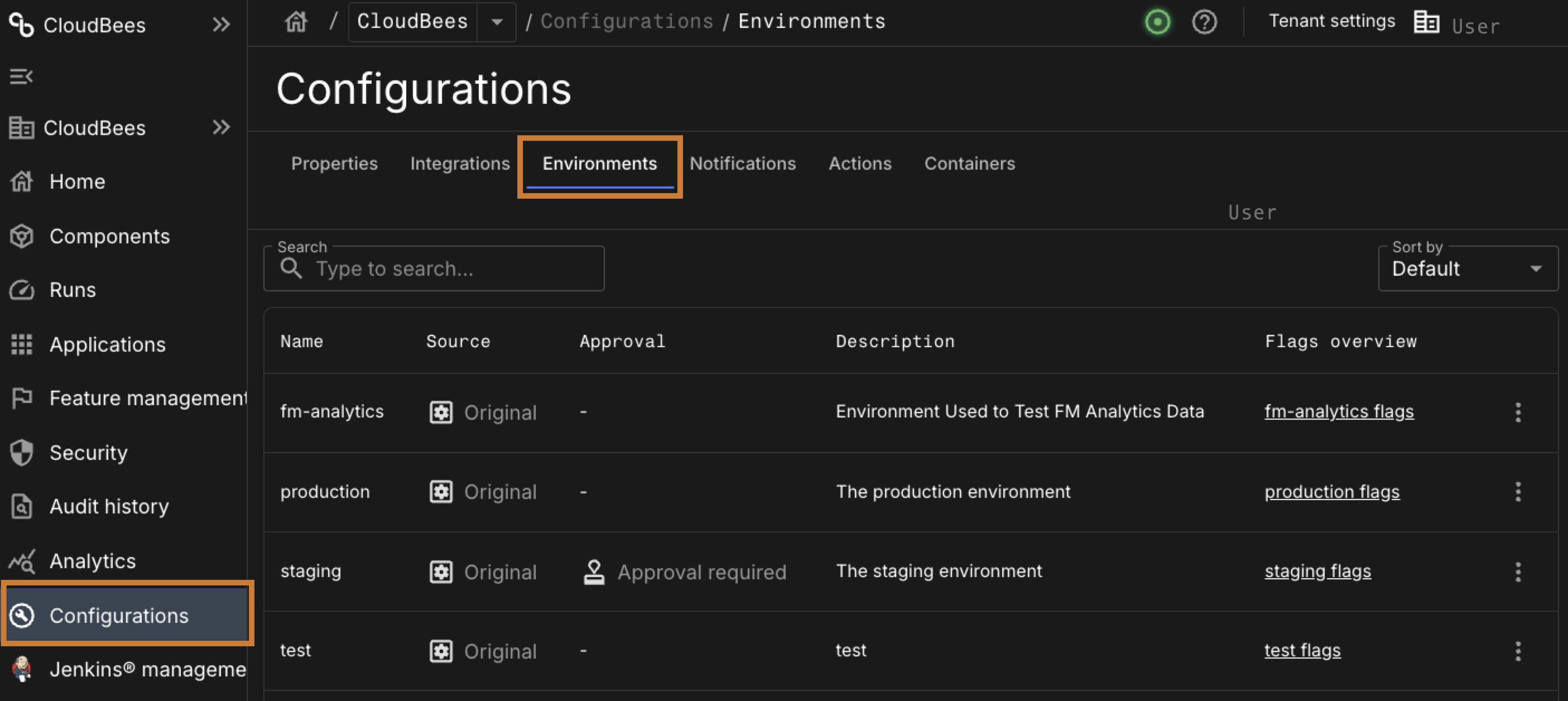1568x701 pixels.
Task: Open the help question mark icon
Action: coord(1204,22)
